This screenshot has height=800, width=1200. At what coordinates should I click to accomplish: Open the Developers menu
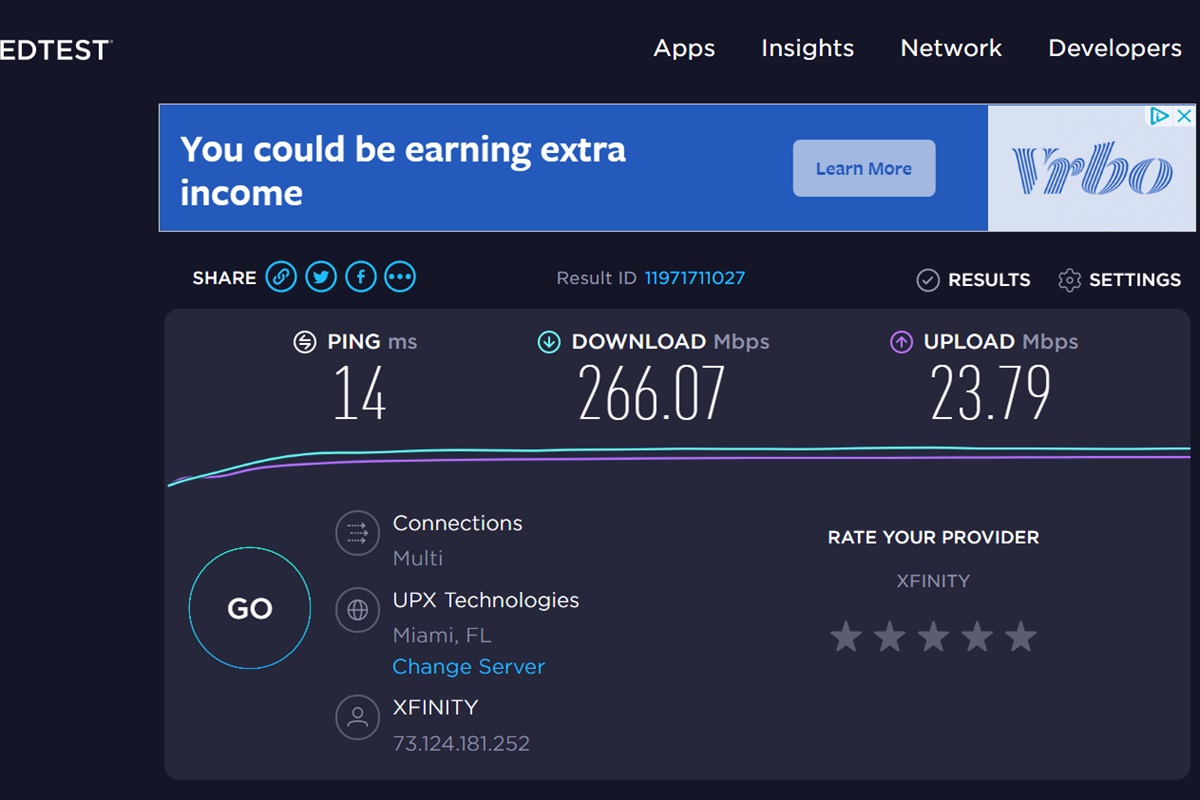[x=1115, y=48]
